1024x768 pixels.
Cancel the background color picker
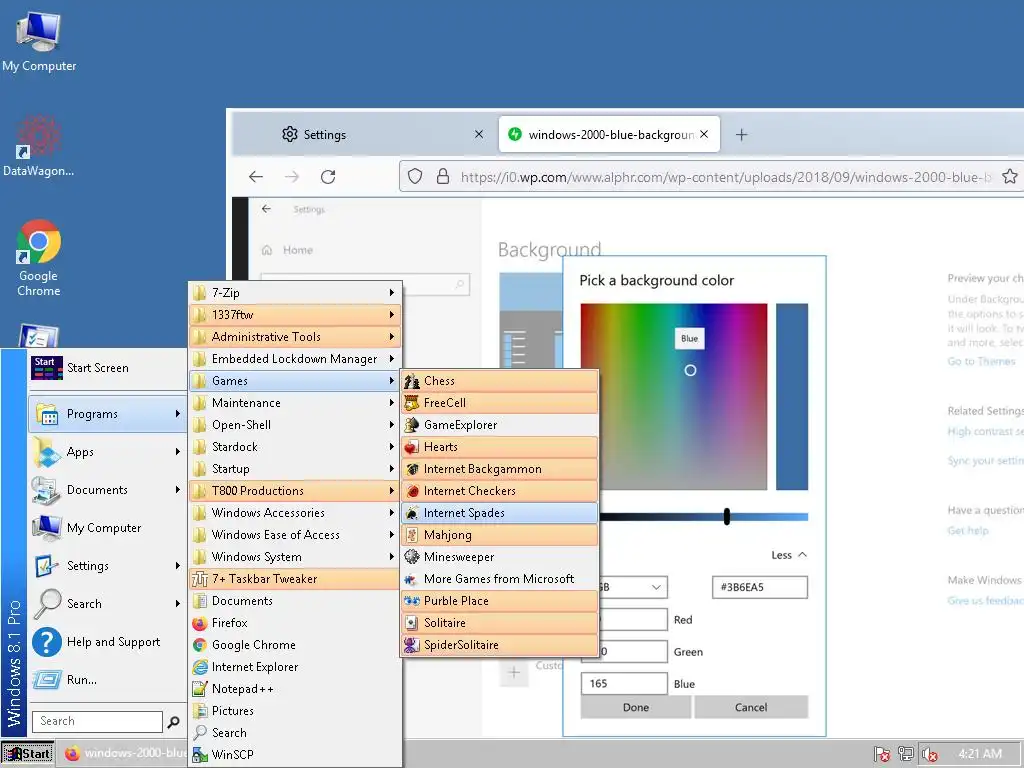click(751, 707)
